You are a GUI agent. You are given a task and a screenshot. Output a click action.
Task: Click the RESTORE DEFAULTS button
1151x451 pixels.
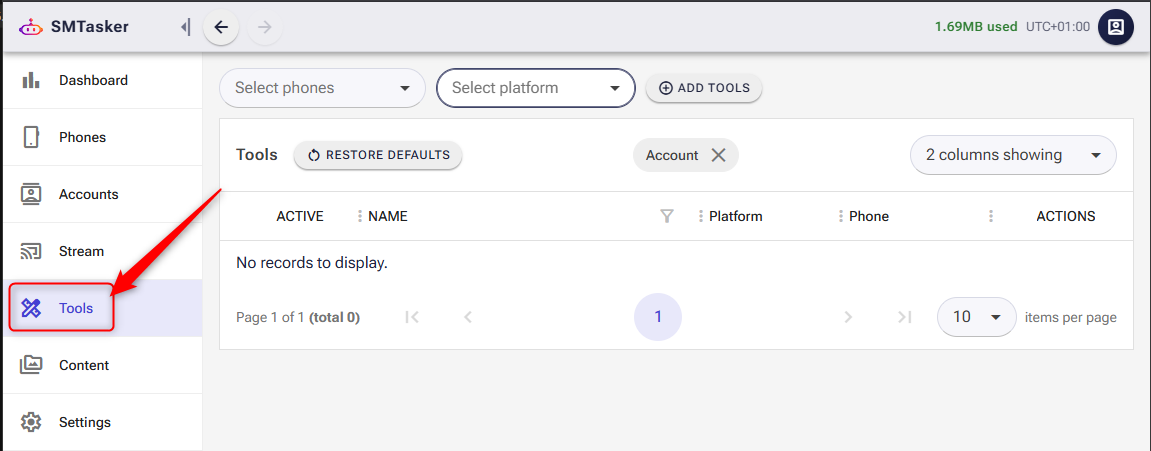click(x=378, y=155)
